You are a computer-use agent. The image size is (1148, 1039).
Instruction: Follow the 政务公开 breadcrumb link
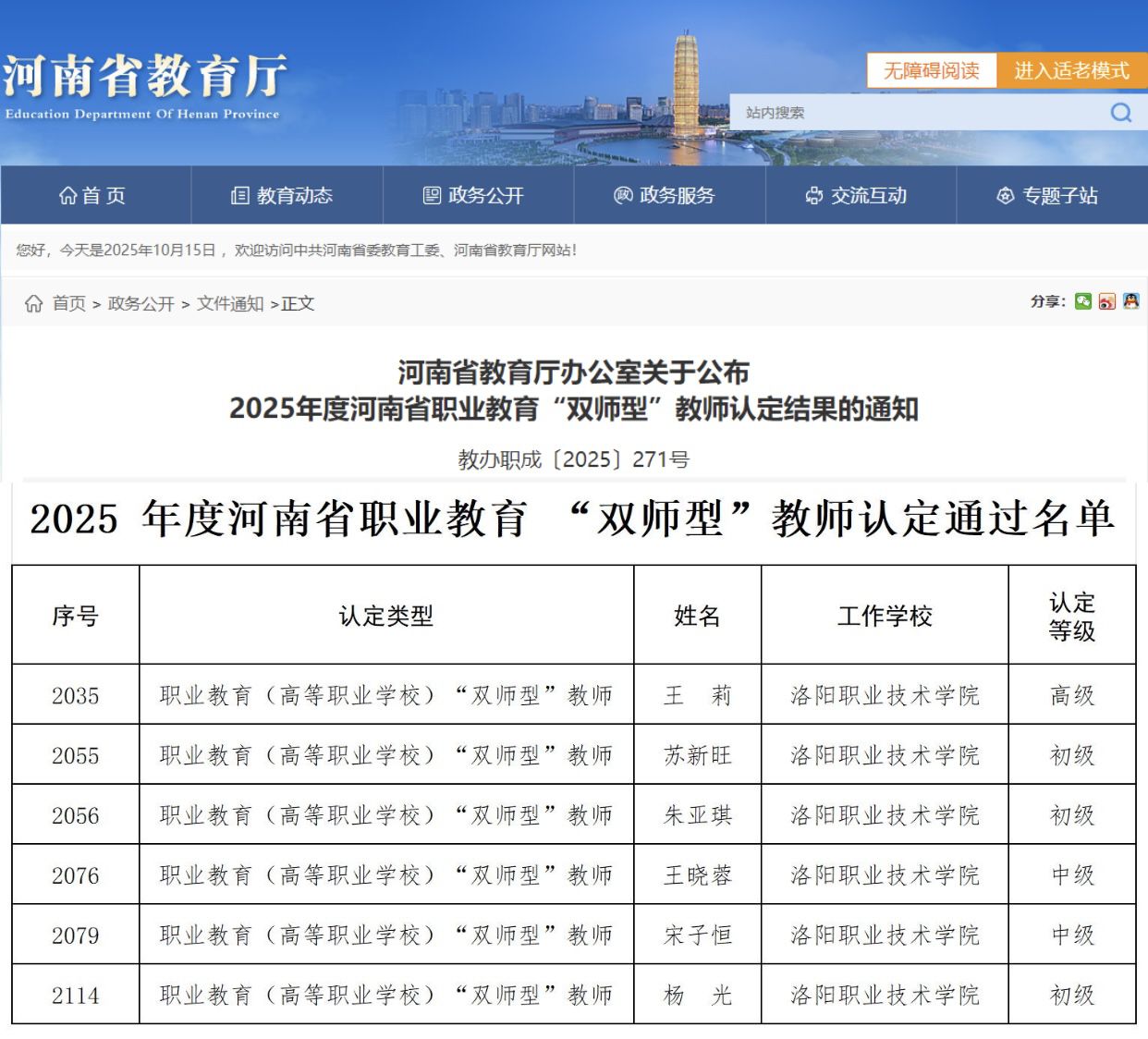point(141,304)
